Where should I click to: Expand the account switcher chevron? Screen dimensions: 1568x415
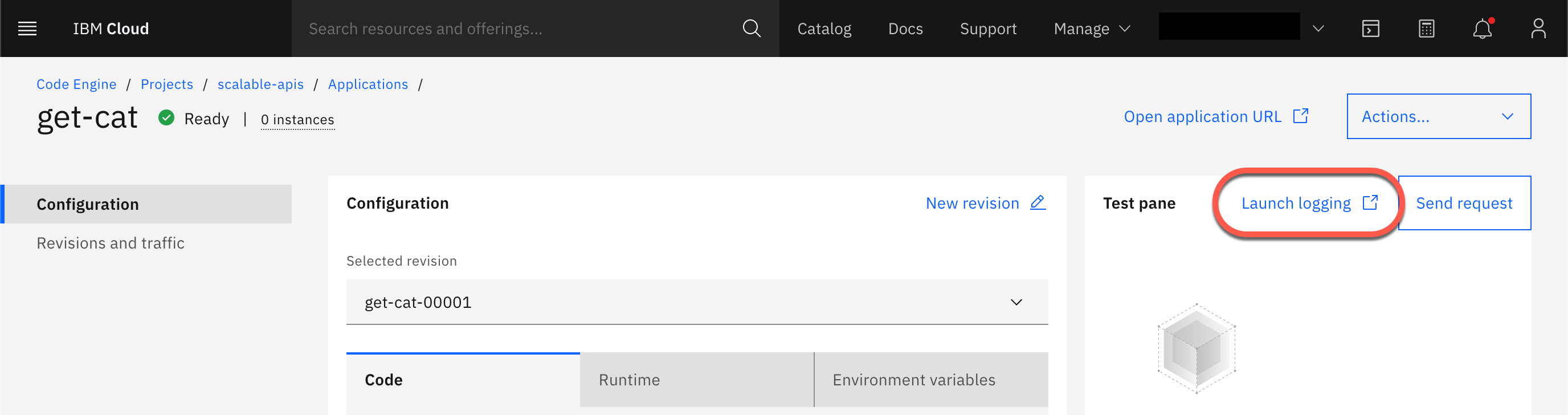1318,29
